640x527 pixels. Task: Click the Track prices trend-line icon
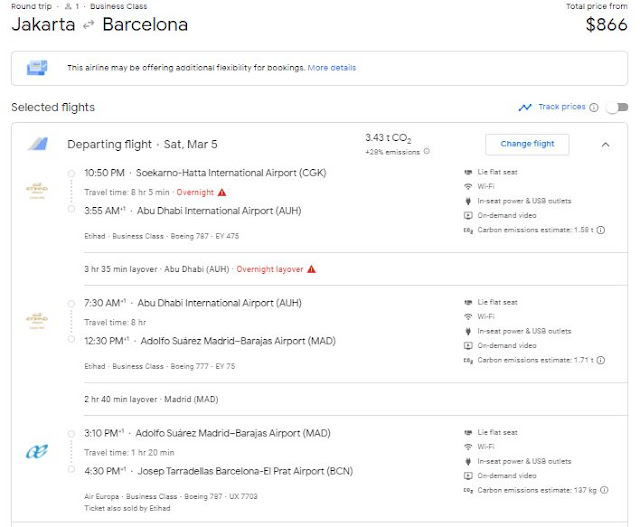click(x=525, y=108)
